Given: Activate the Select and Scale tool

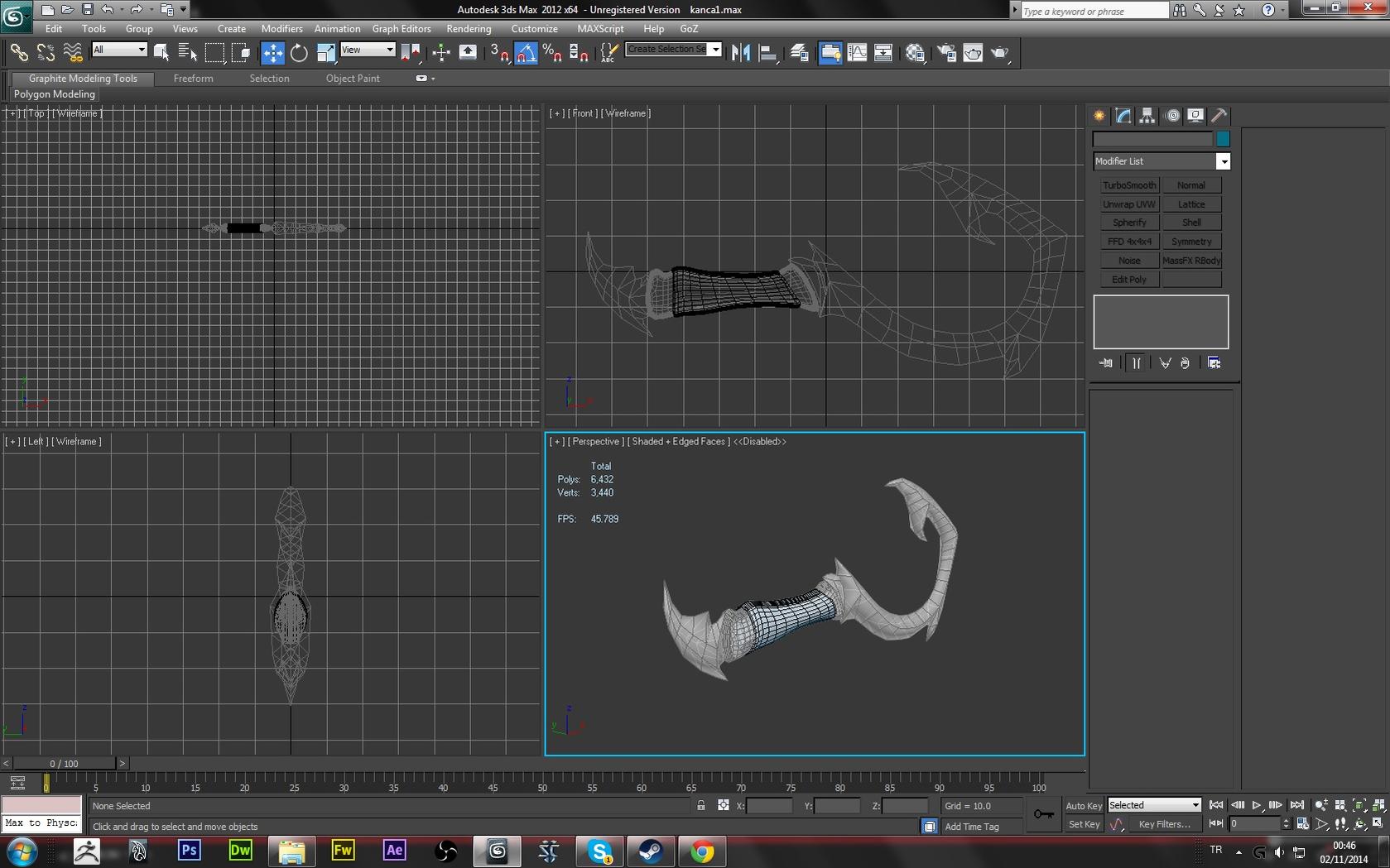Looking at the screenshot, I should click(x=326, y=53).
